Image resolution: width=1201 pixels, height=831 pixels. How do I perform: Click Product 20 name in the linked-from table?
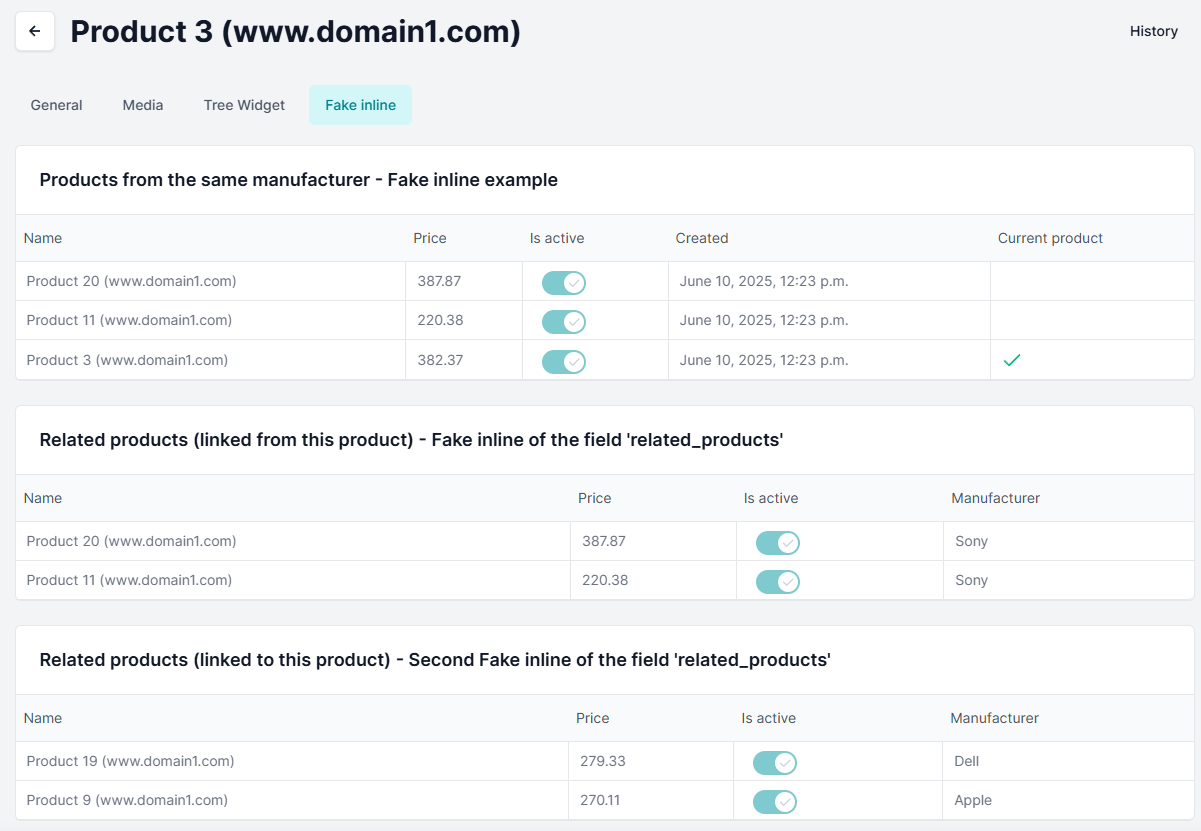click(131, 541)
